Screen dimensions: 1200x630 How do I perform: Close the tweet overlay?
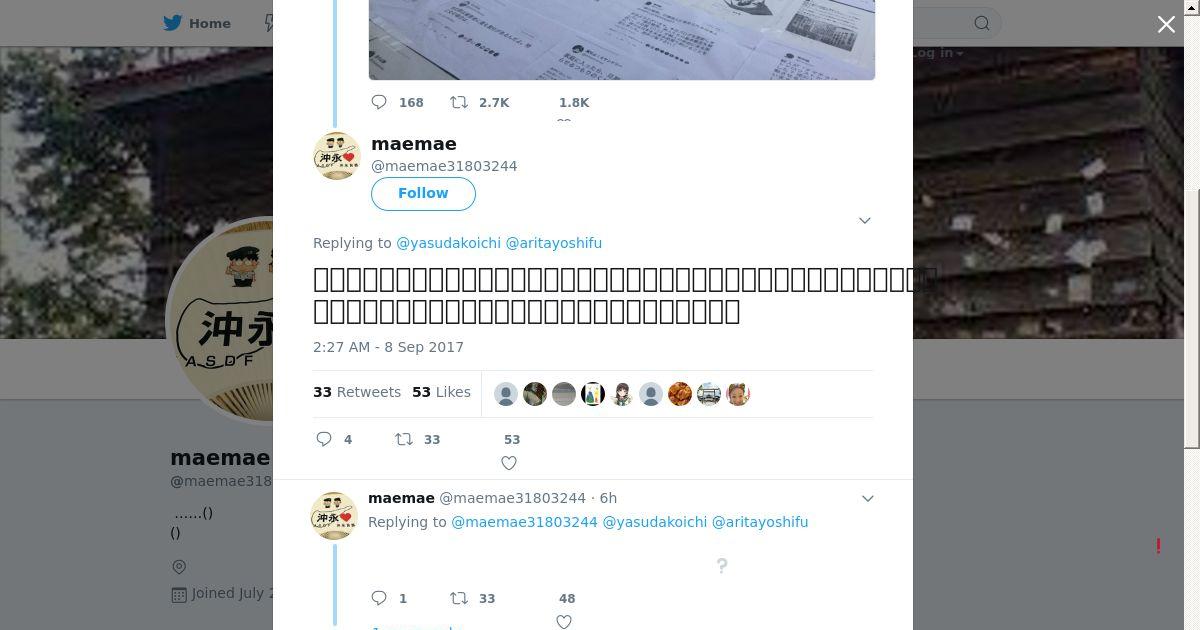1166,24
